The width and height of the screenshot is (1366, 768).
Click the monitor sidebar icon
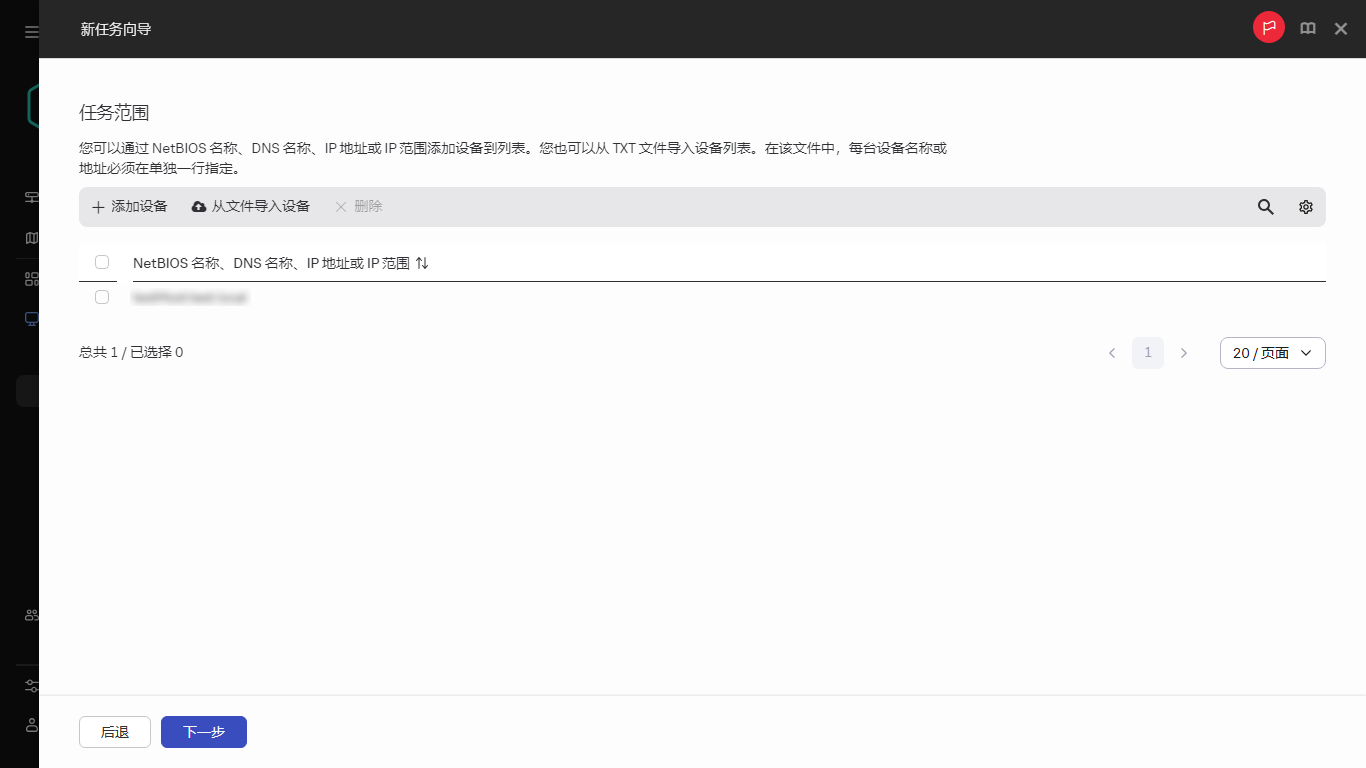[30, 318]
